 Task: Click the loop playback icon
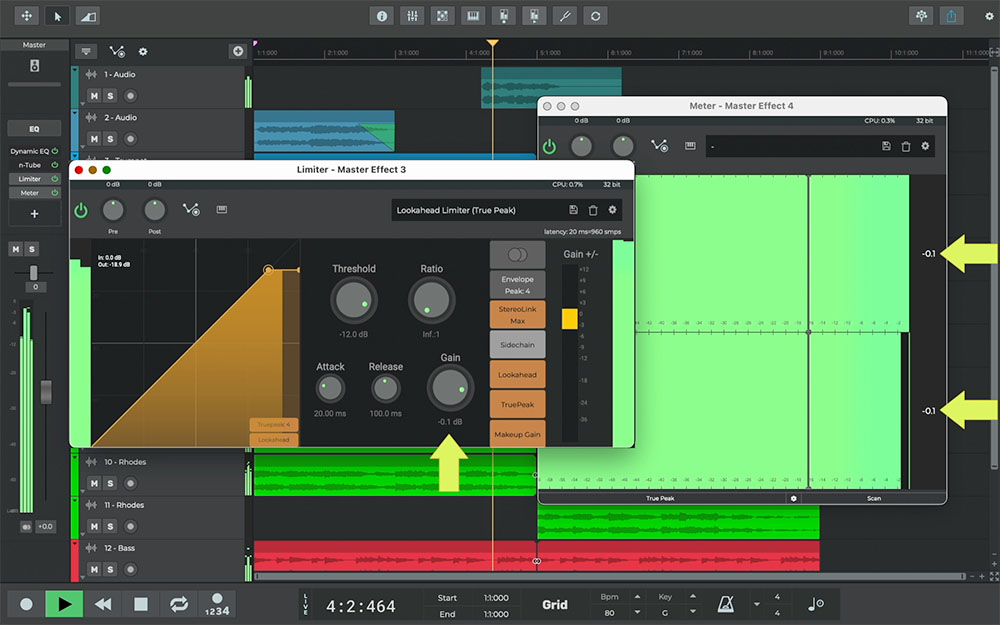click(179, 604)
